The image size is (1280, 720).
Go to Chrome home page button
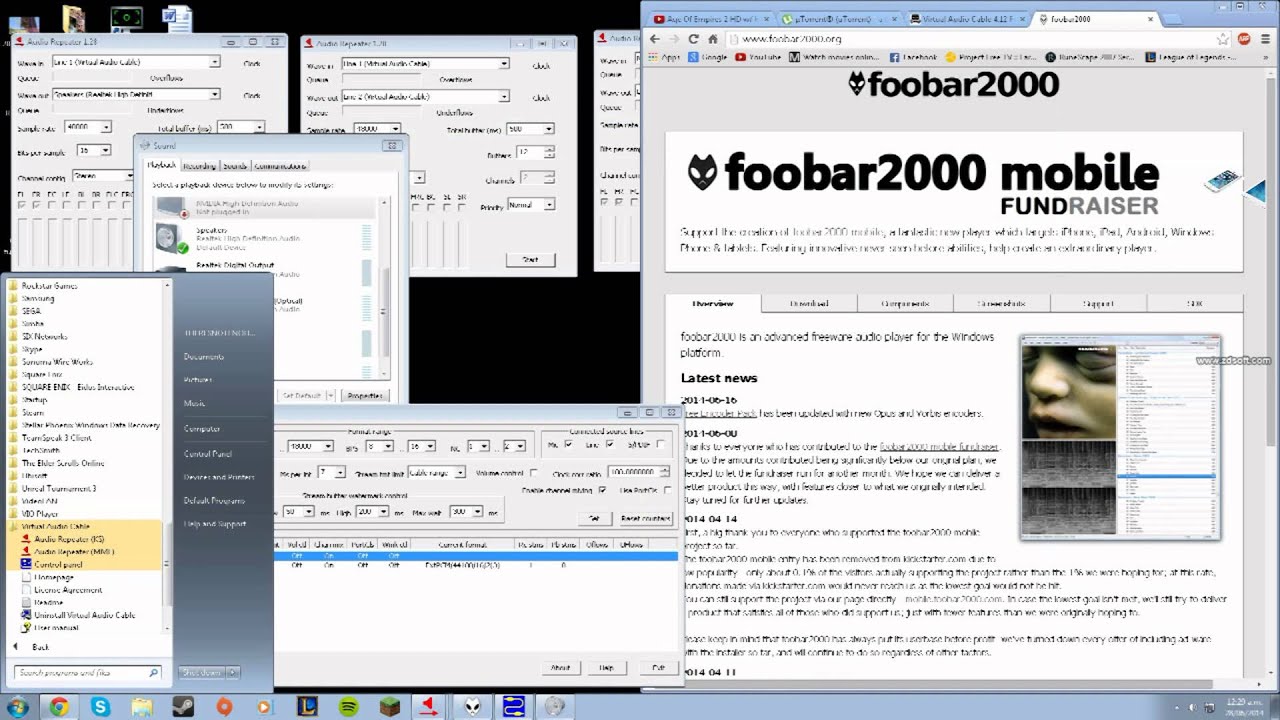[713, 39]
